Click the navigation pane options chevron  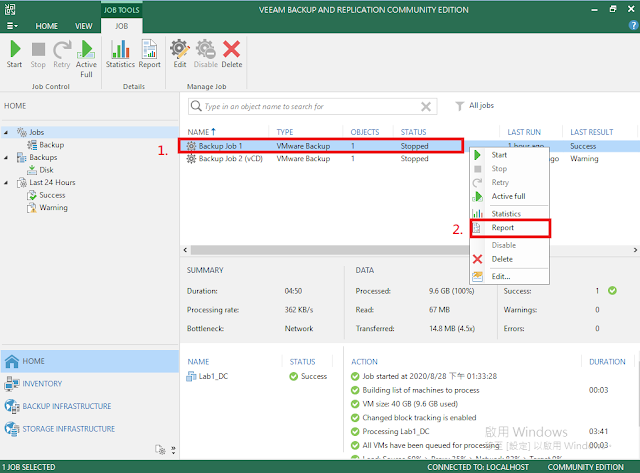pyautogui.click(x=173, y=450)
